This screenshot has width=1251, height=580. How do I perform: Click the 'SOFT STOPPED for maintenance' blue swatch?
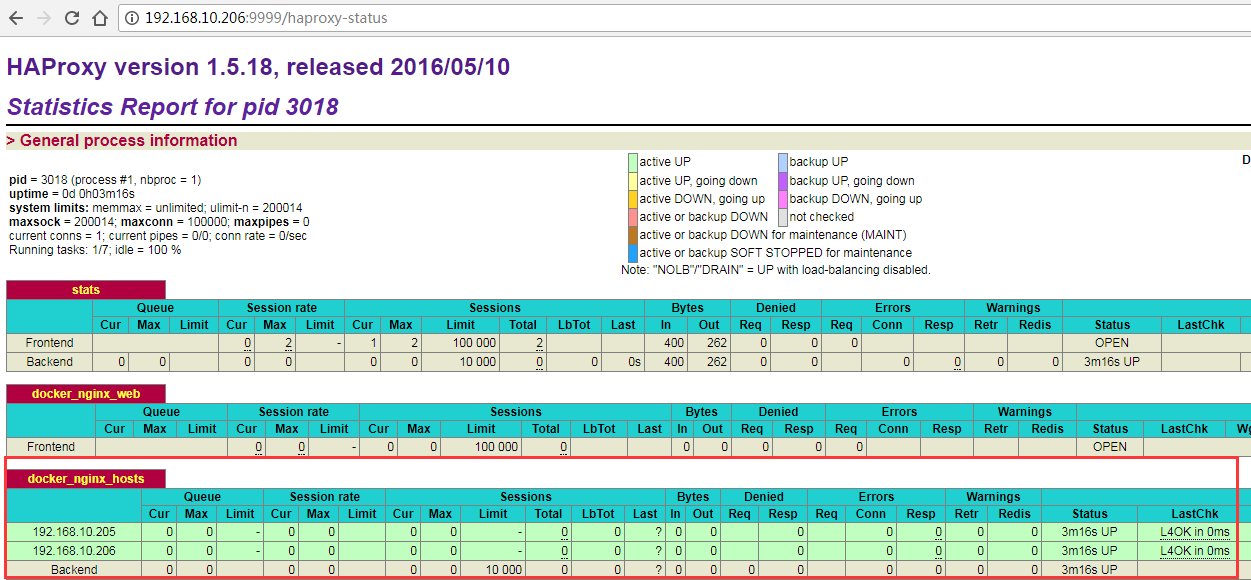click(632, 253)
